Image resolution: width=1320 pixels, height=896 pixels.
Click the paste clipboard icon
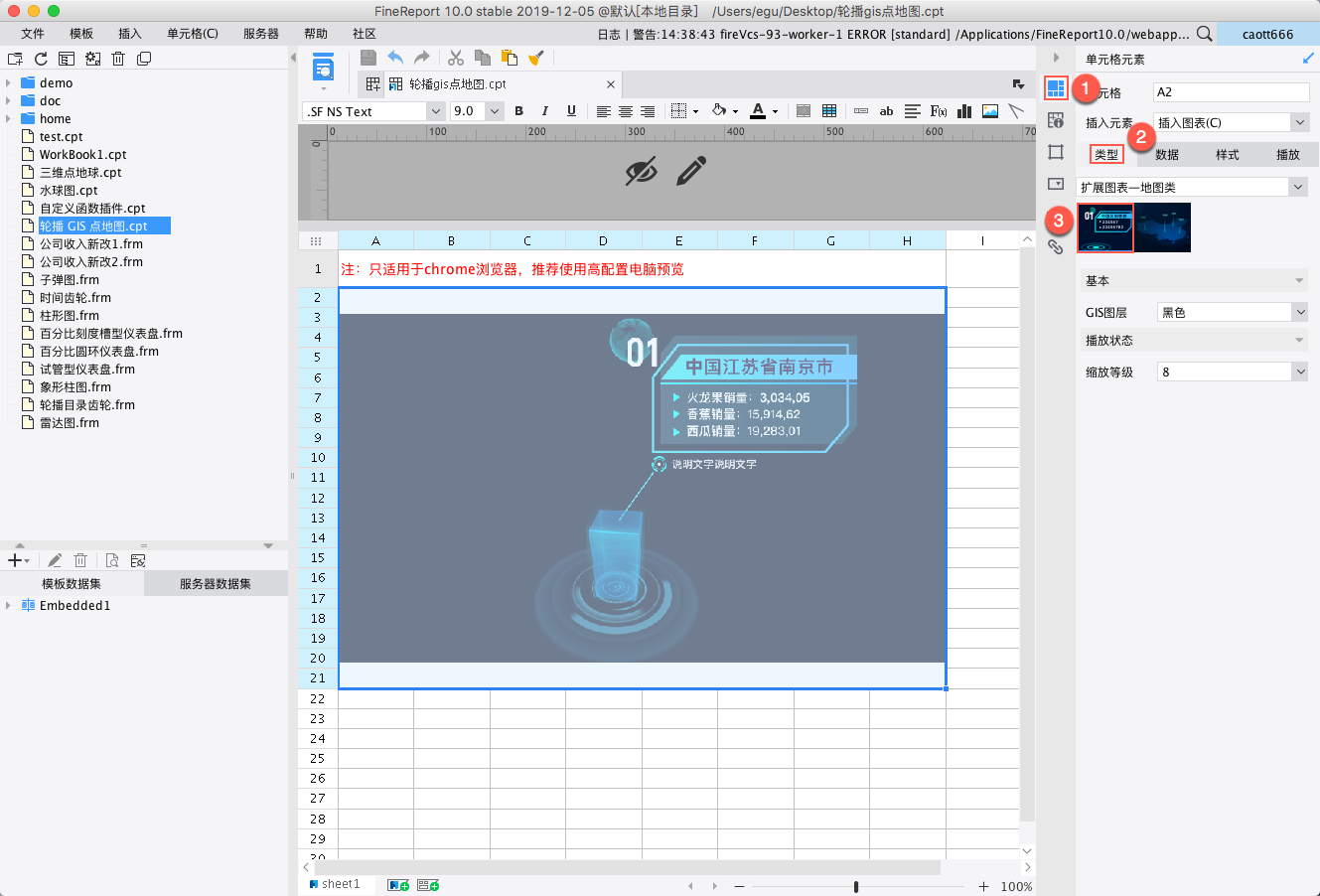point(509,58)
